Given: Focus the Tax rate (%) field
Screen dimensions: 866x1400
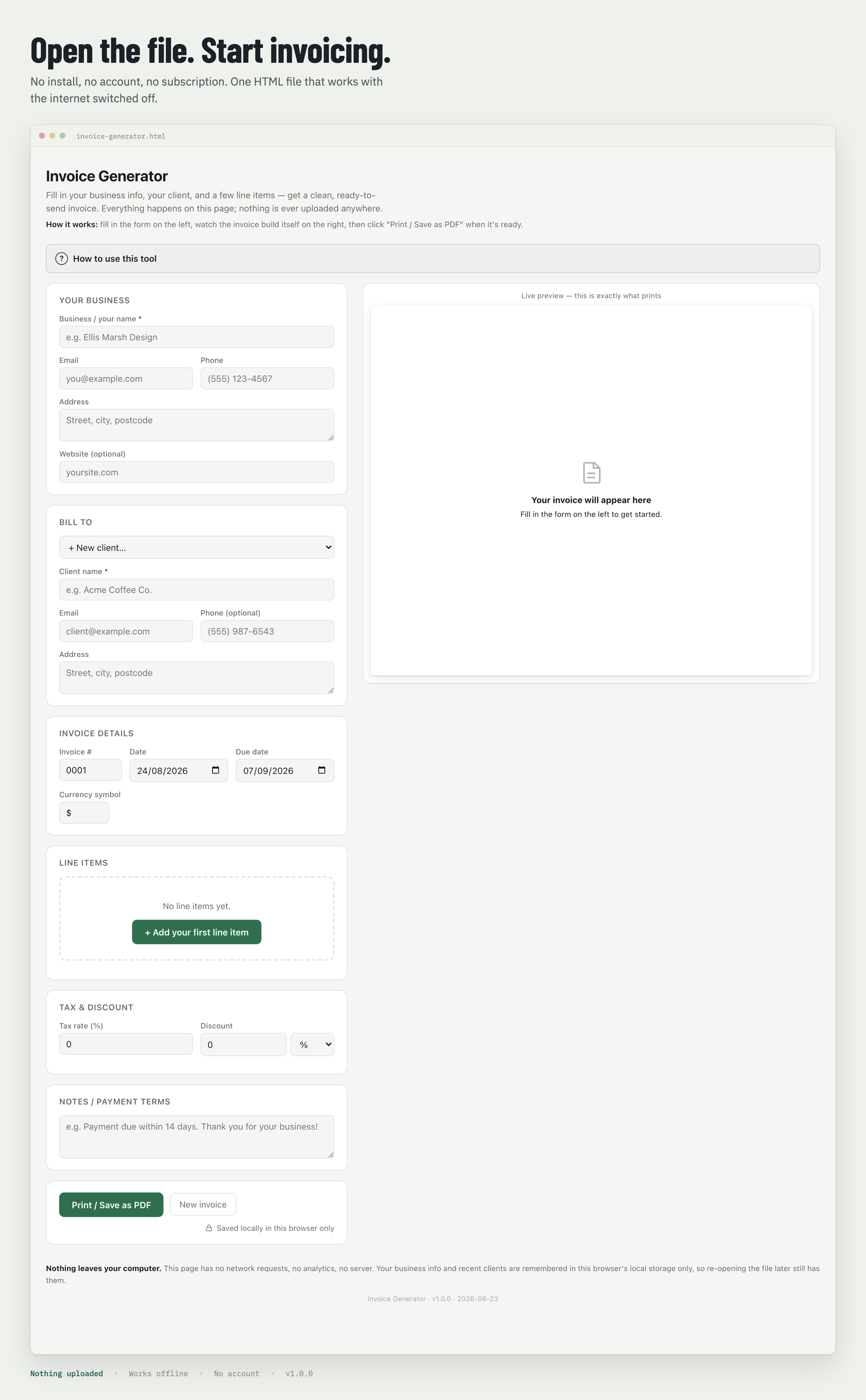Looking at the screenshot, I should coord(126,1044).
